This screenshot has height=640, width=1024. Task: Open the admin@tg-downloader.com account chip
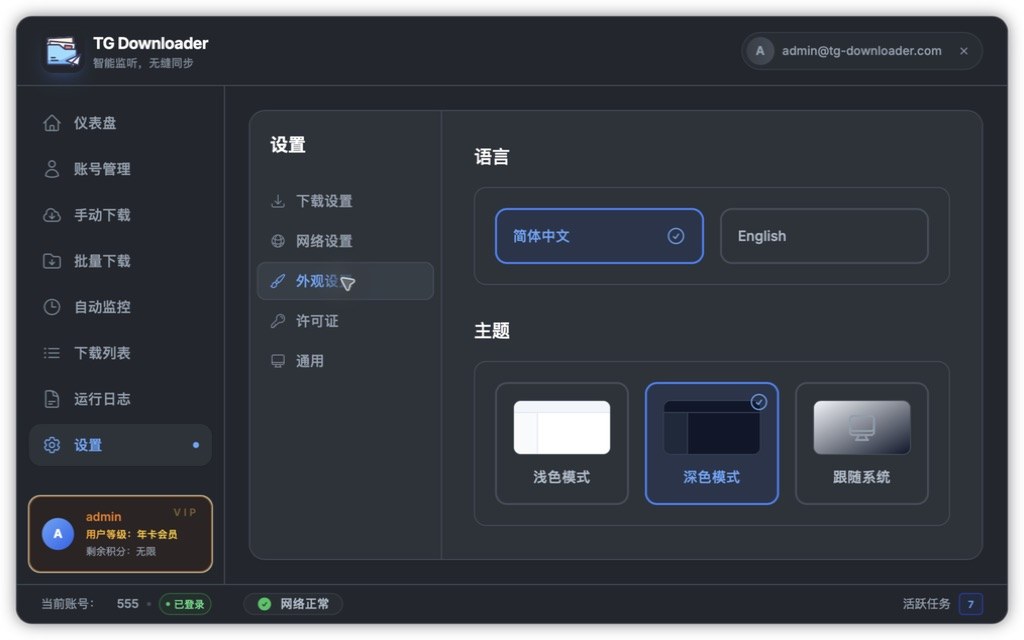pyautogui.click(x=861, y=51)
